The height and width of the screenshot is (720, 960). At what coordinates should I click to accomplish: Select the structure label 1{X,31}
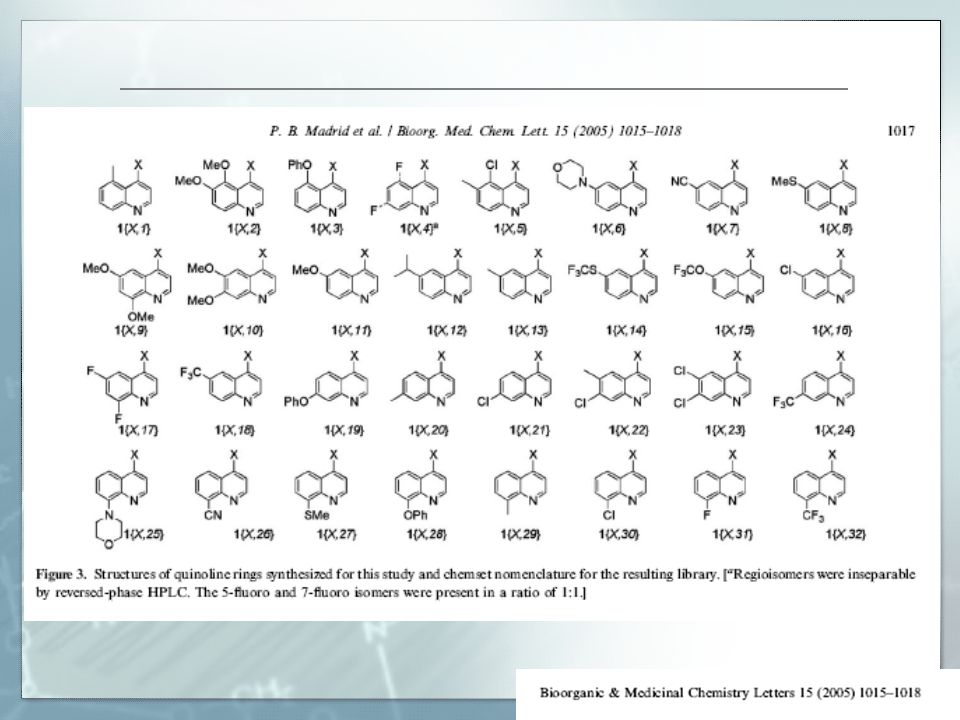coord(732,535)
